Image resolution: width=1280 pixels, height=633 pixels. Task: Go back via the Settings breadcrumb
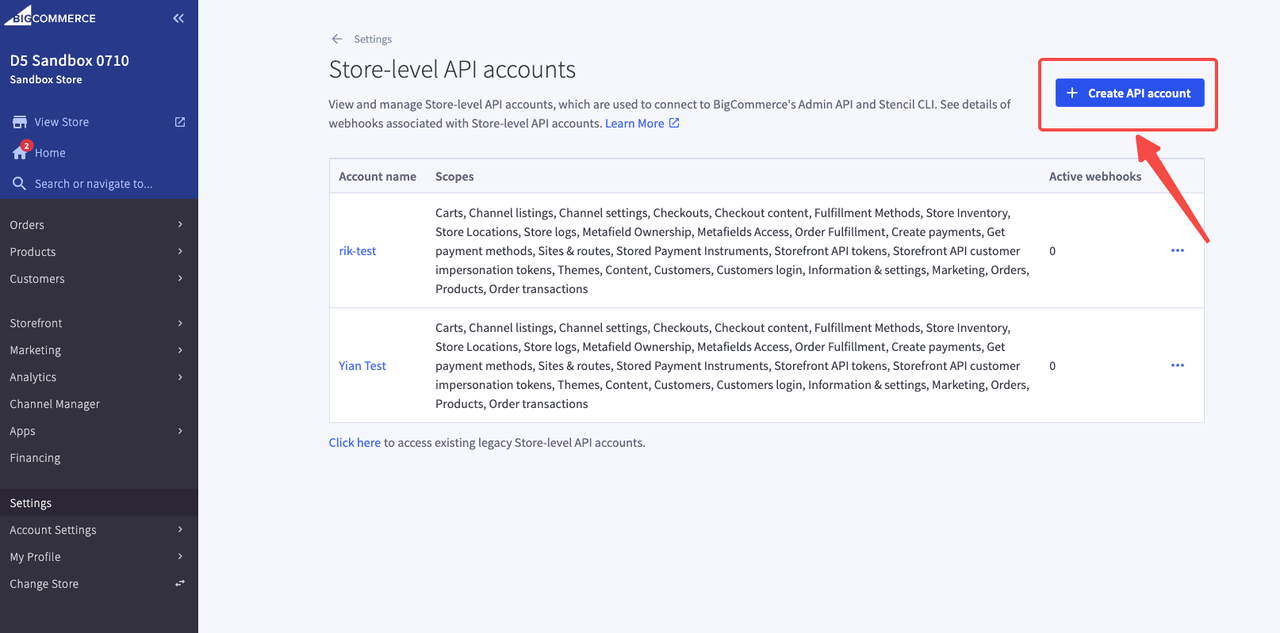[x=373, y=39]
